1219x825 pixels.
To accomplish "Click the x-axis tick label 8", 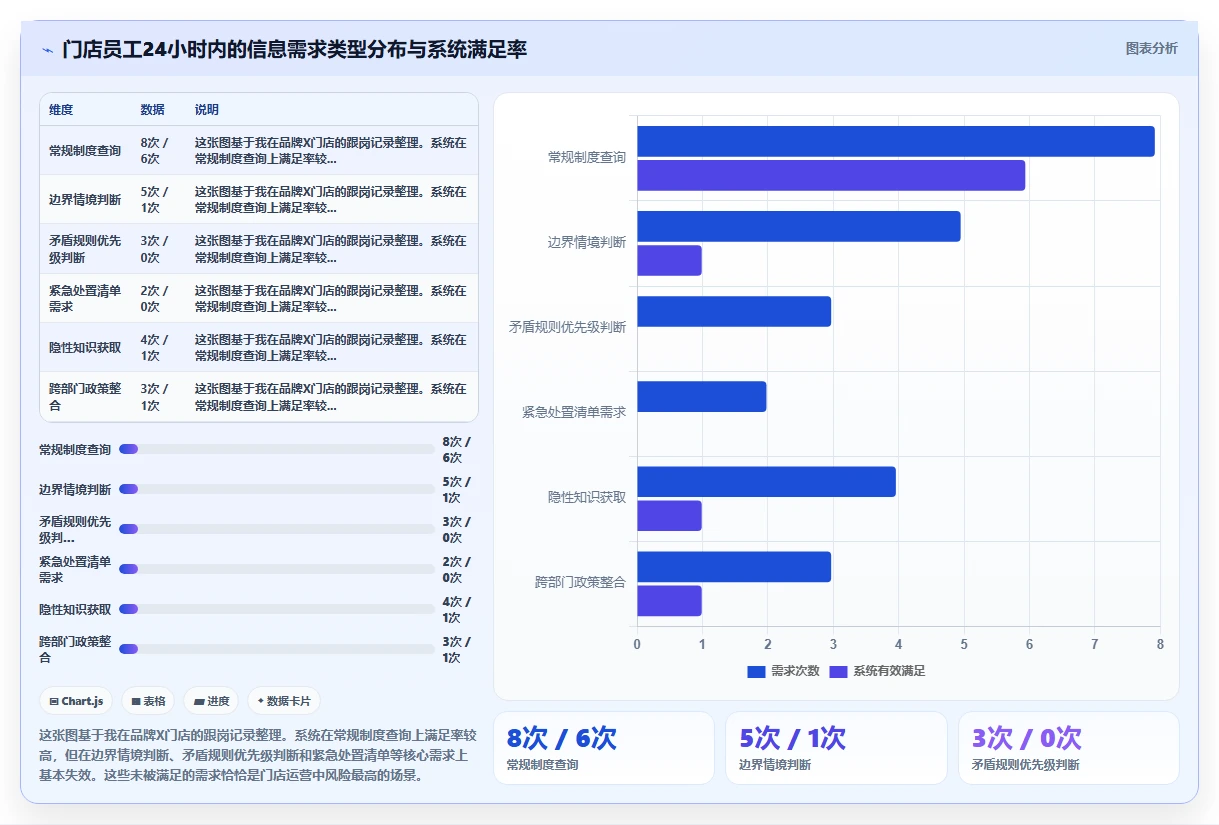I will 1160,644.
